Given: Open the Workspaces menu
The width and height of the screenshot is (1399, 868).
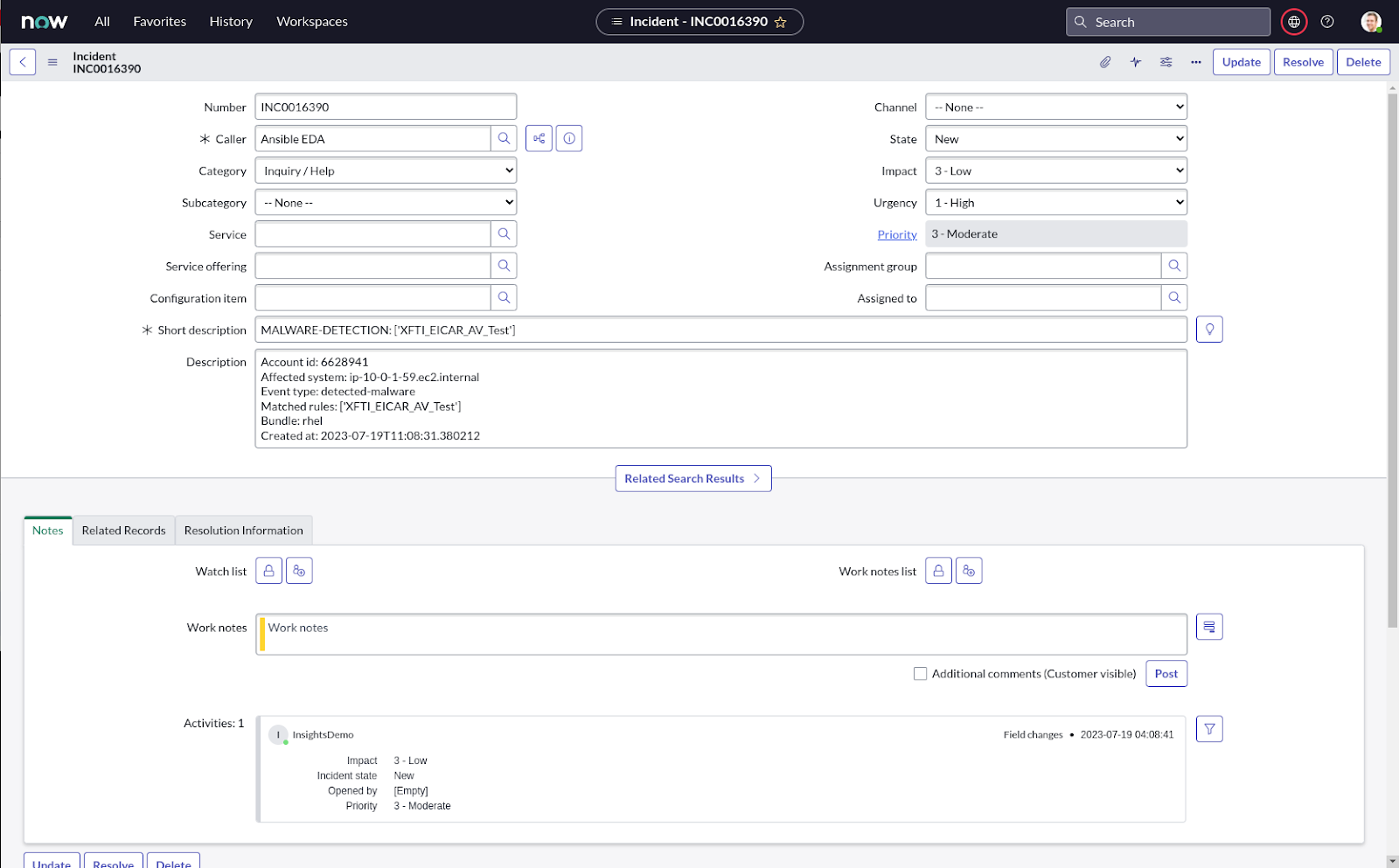Looking at the screenshot, I should click(312, 22).
